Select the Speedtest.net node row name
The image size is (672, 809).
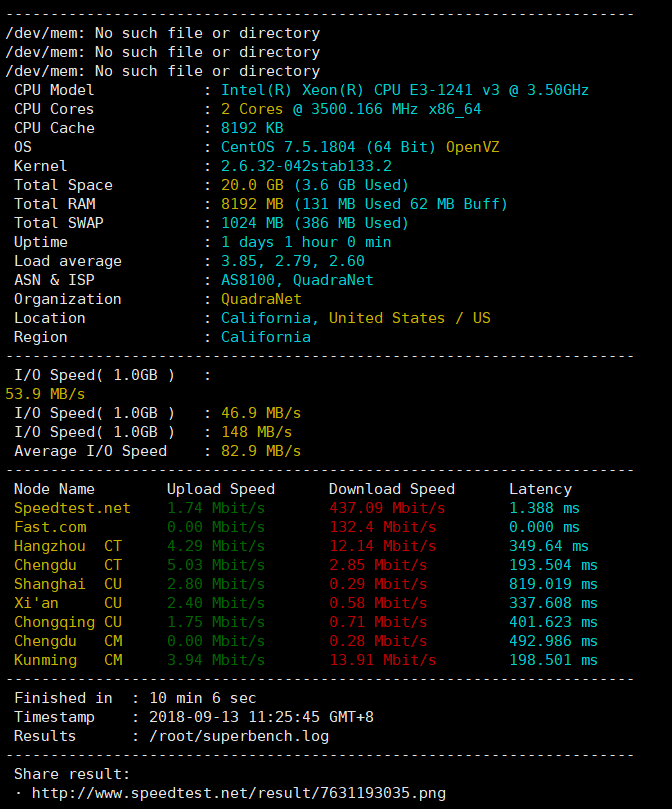[x=72, y=508]
